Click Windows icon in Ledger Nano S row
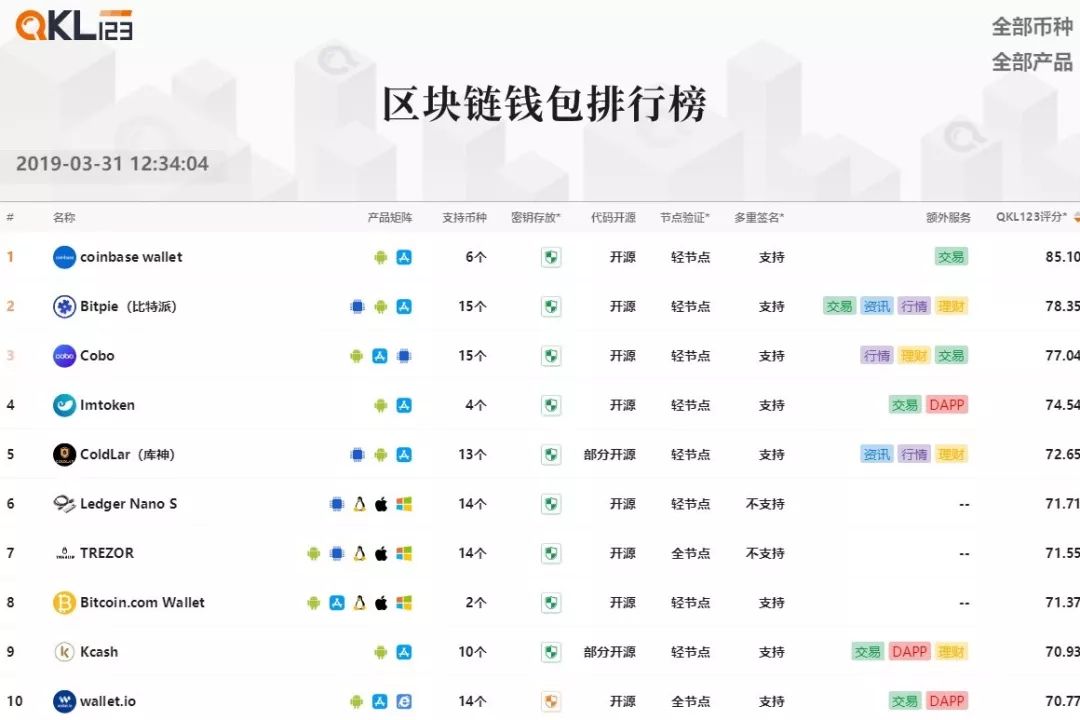Image resolution: width=1080 pixels, height=720 pixels. coord(404,504)
